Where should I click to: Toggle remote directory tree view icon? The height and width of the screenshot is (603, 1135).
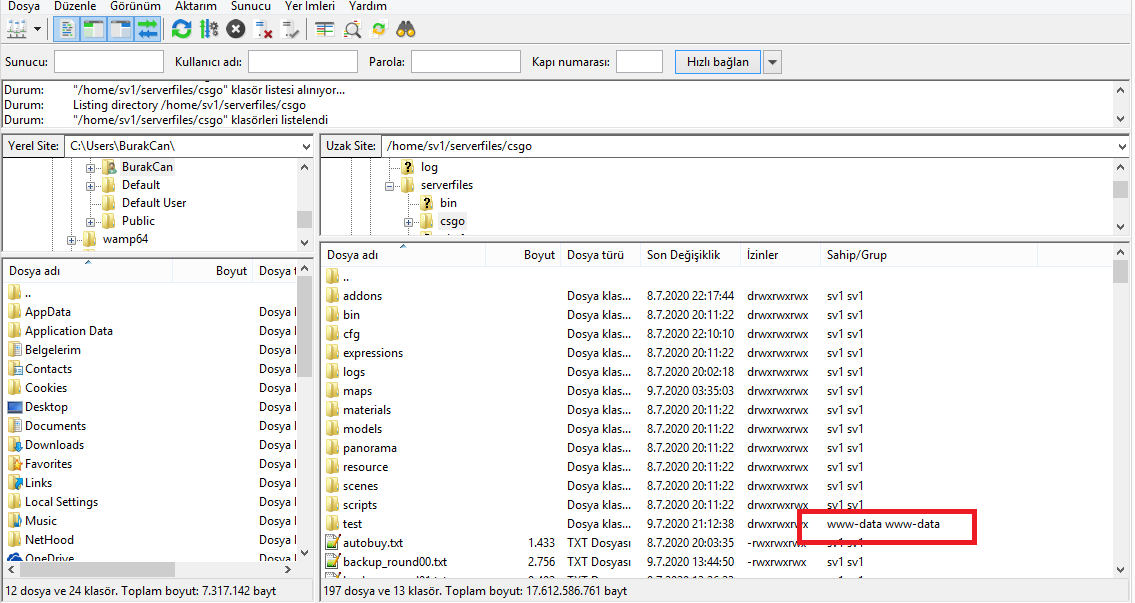coord(120,30)
